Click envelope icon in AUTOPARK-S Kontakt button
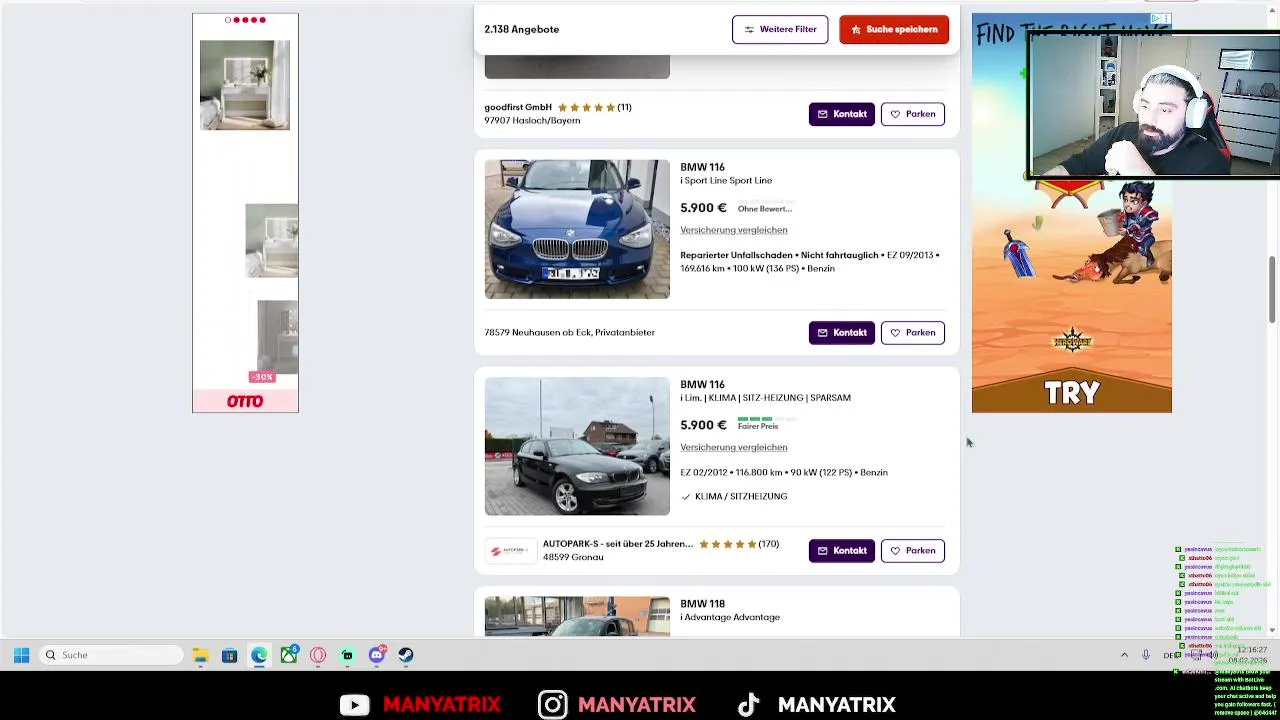 click(823, 551)
